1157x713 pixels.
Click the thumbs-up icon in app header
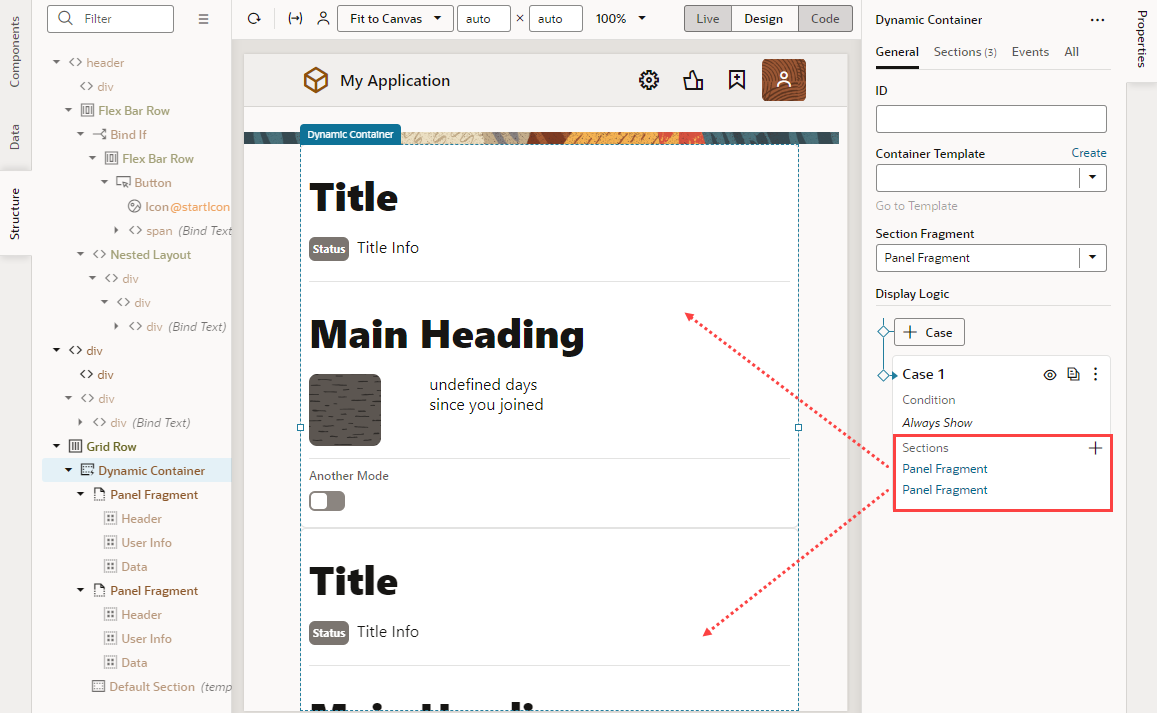(693, 80)
